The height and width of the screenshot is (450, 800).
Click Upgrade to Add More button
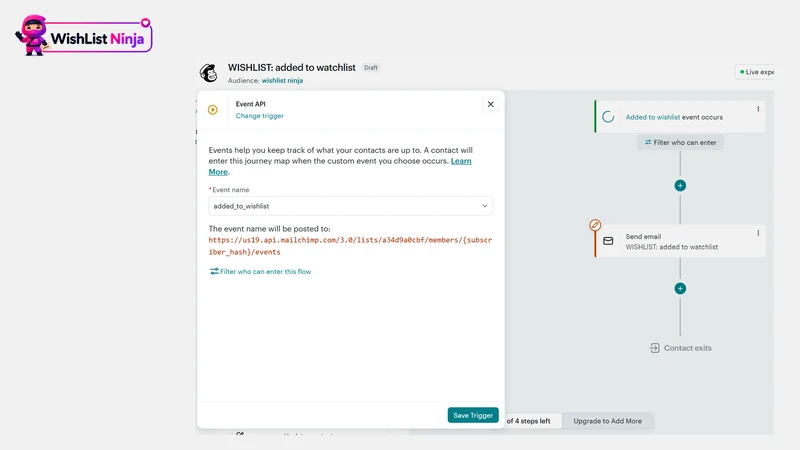608,421
